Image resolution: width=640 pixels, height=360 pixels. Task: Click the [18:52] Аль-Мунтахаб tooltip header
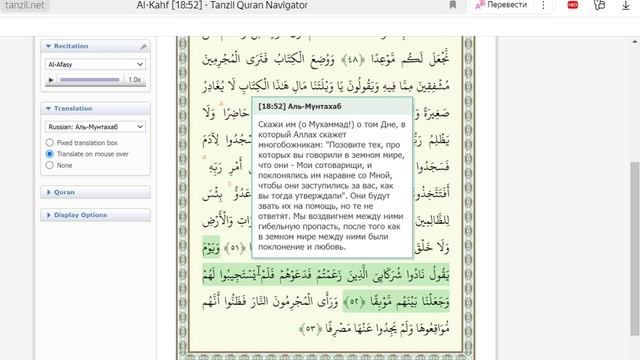tap(331, 107)
